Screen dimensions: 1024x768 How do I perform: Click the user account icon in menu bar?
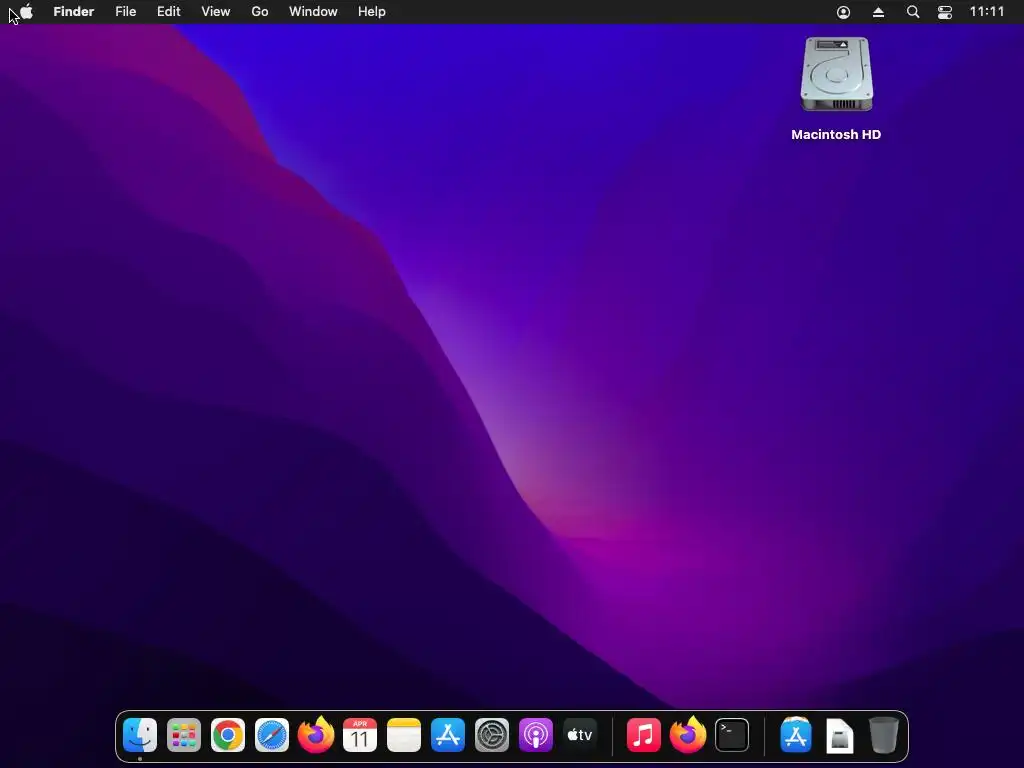(843, 12)
